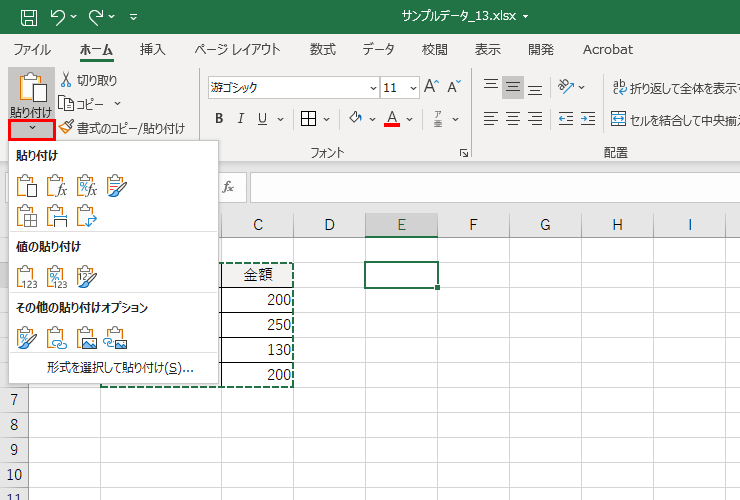This screenshot has width=740, height=500.
Task: Toggle Italic formatting
Action: tap(241, 119)
